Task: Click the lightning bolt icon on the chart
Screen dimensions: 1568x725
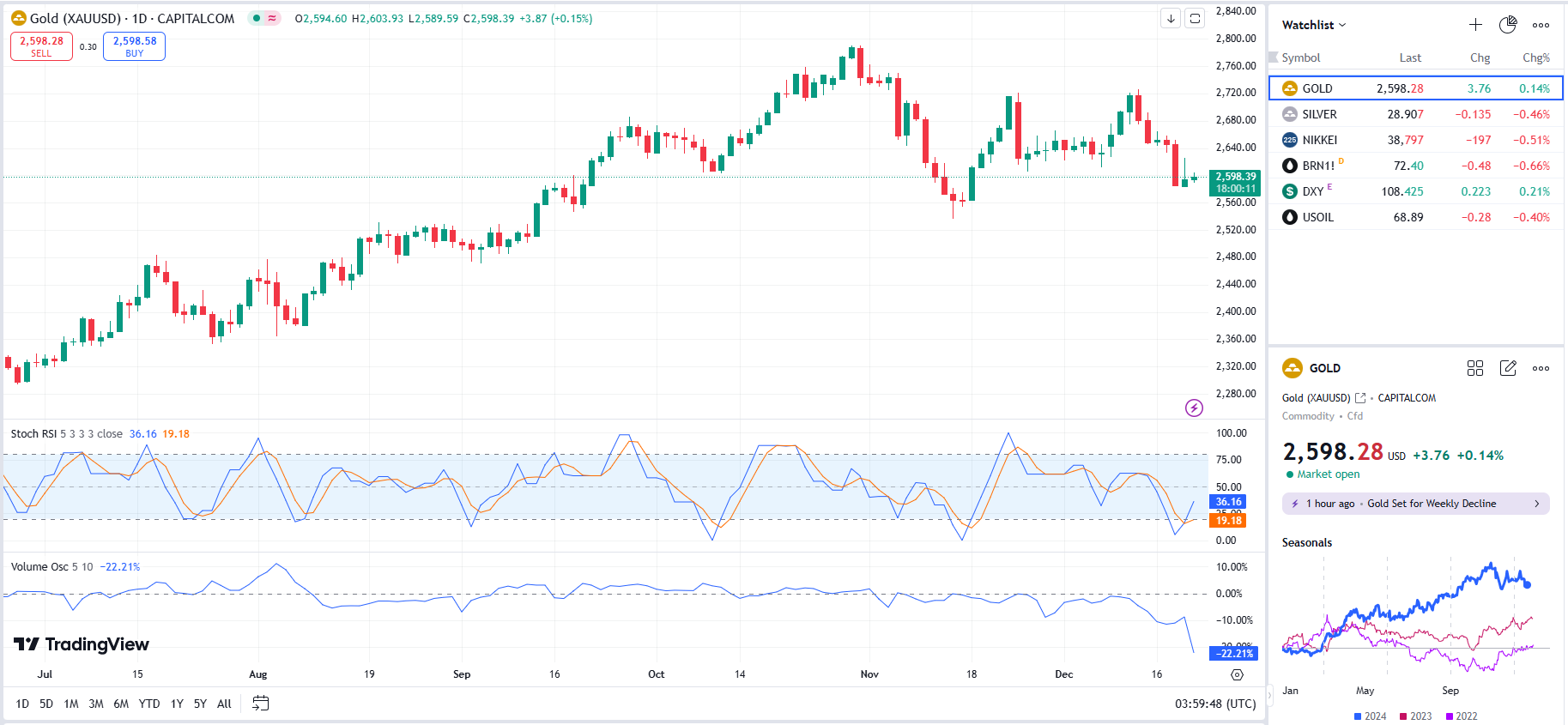Action: pyautogui.click(x=1194, y=408)
